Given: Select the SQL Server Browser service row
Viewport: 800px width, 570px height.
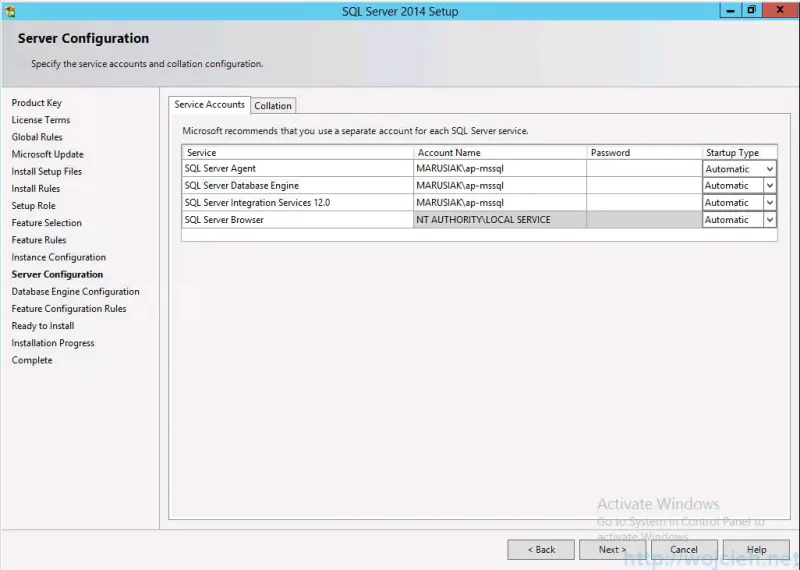Looking at the screenshot, I should point(297,219).
